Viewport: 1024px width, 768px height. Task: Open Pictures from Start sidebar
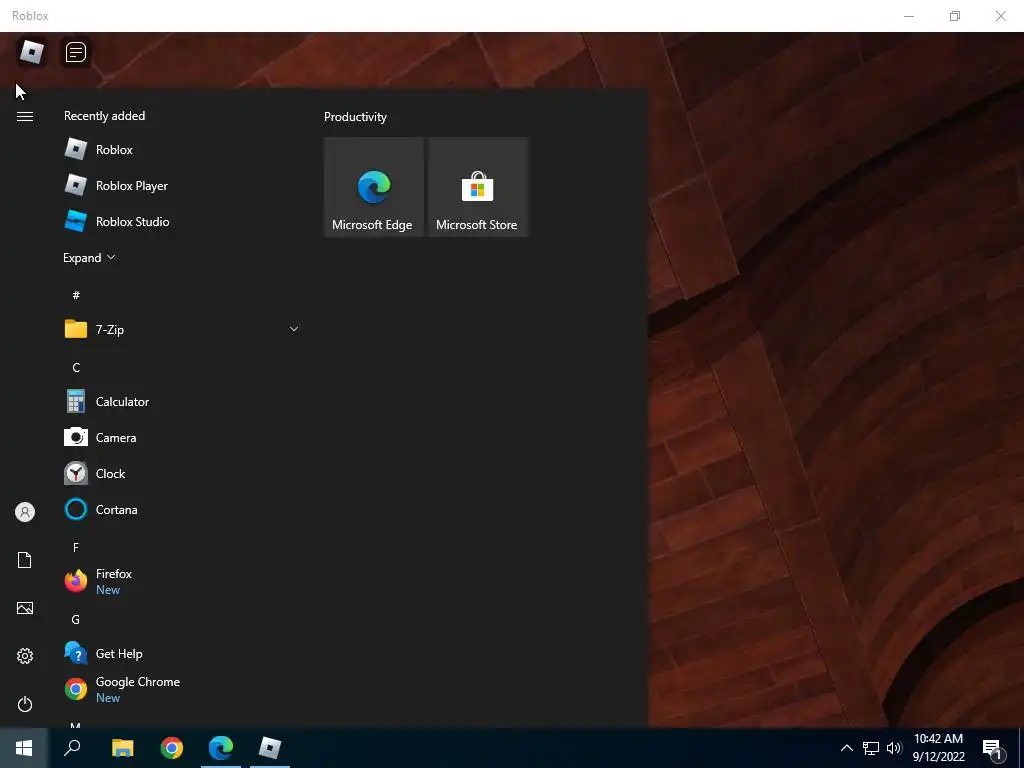(x=25, y=608)
